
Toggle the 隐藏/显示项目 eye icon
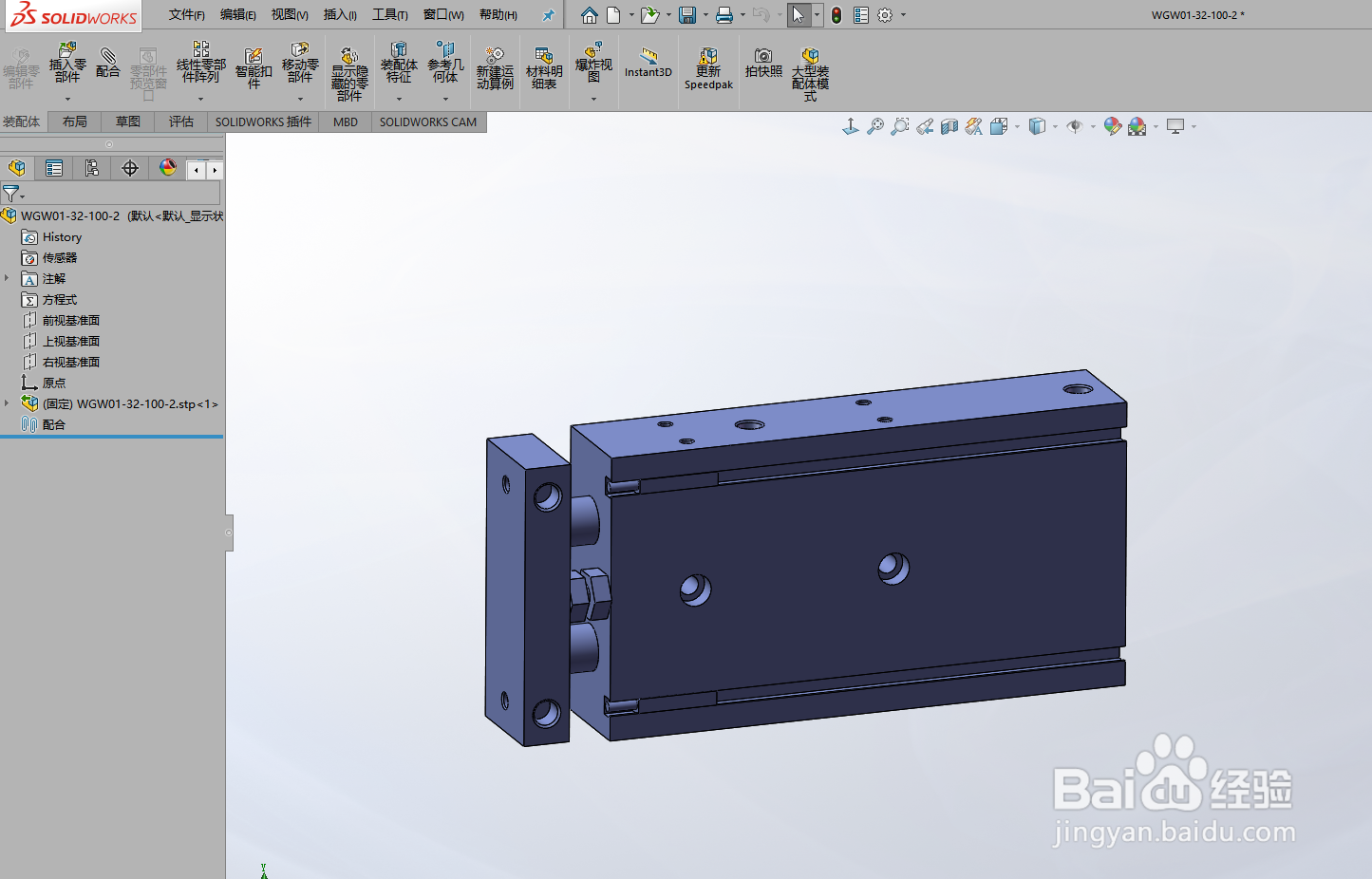point(1077,124)
